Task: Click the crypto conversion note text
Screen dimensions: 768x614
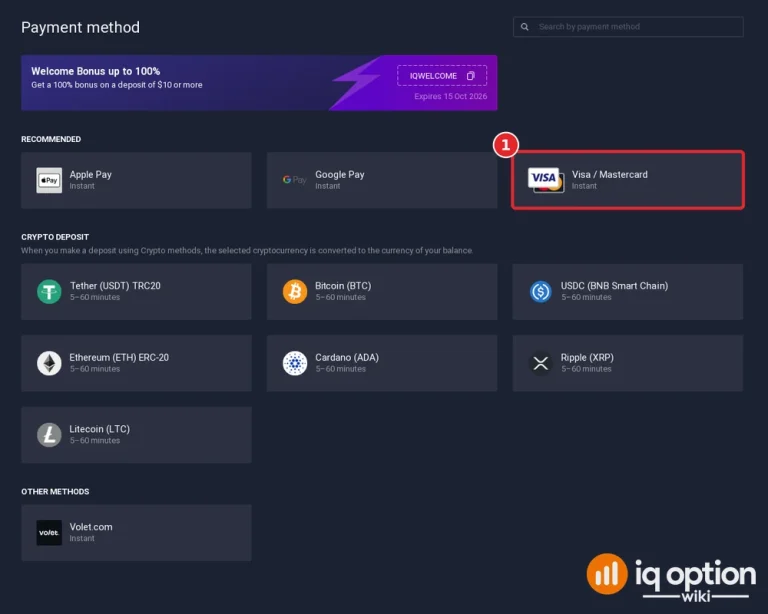Action: pyautogui.click(x=247, y=251)
